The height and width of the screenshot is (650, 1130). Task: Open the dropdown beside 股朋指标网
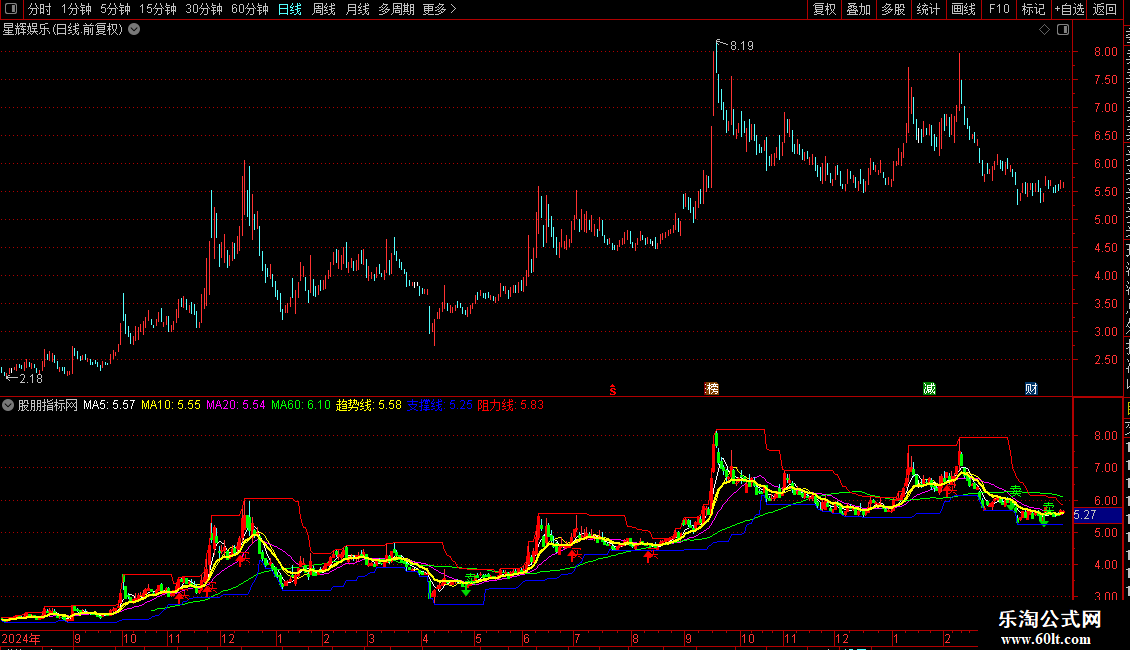pos(8,405)
